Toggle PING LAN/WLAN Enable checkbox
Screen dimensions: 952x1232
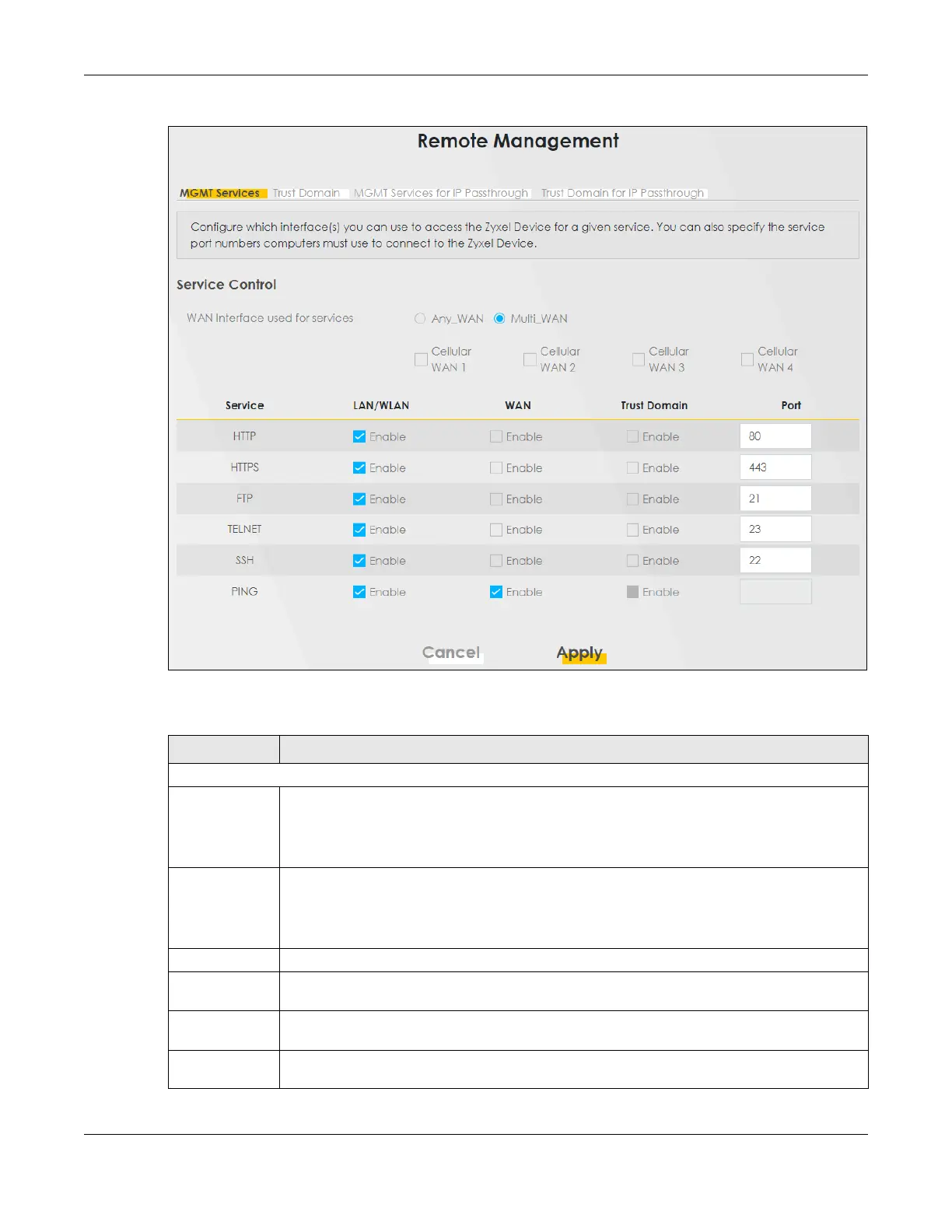pyautogui.click(x=359, y=592)
